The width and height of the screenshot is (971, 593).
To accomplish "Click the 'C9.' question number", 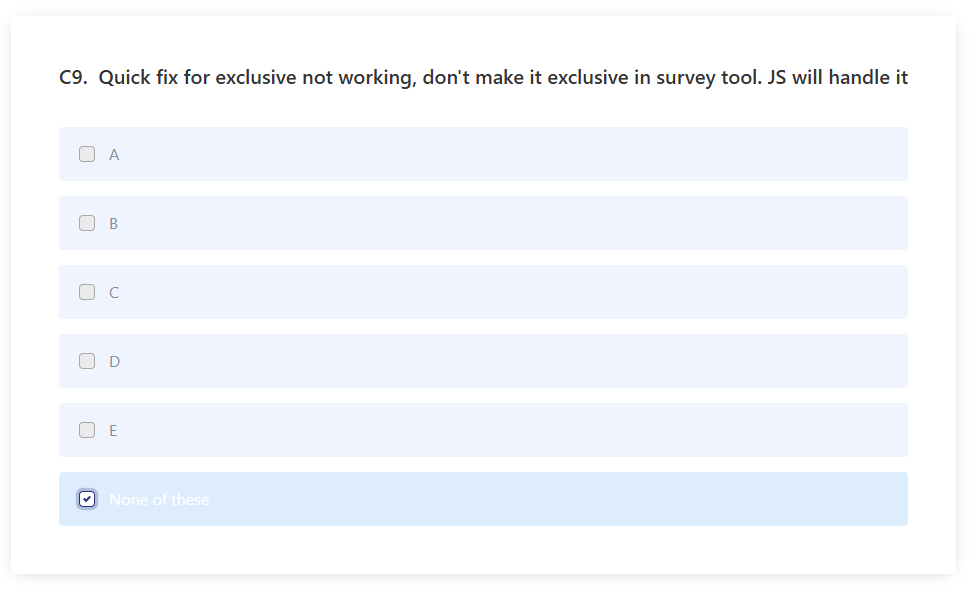I will (73, 77).
